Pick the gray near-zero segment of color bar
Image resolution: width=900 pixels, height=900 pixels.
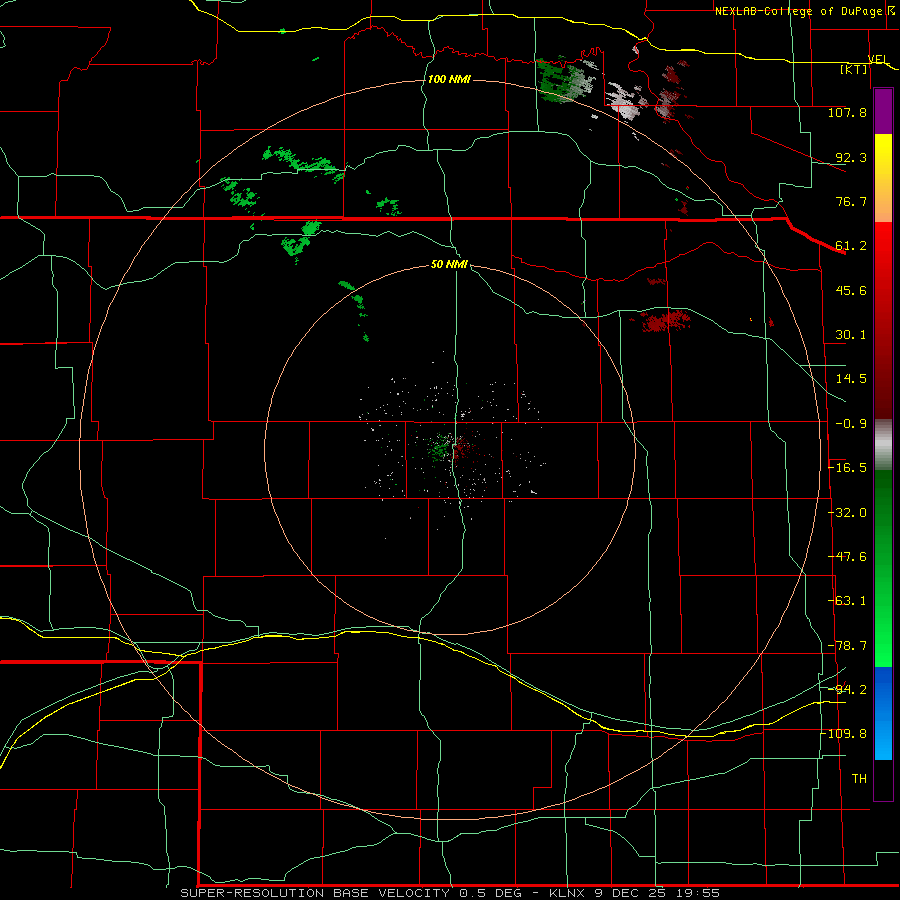[x=883, y=445]
